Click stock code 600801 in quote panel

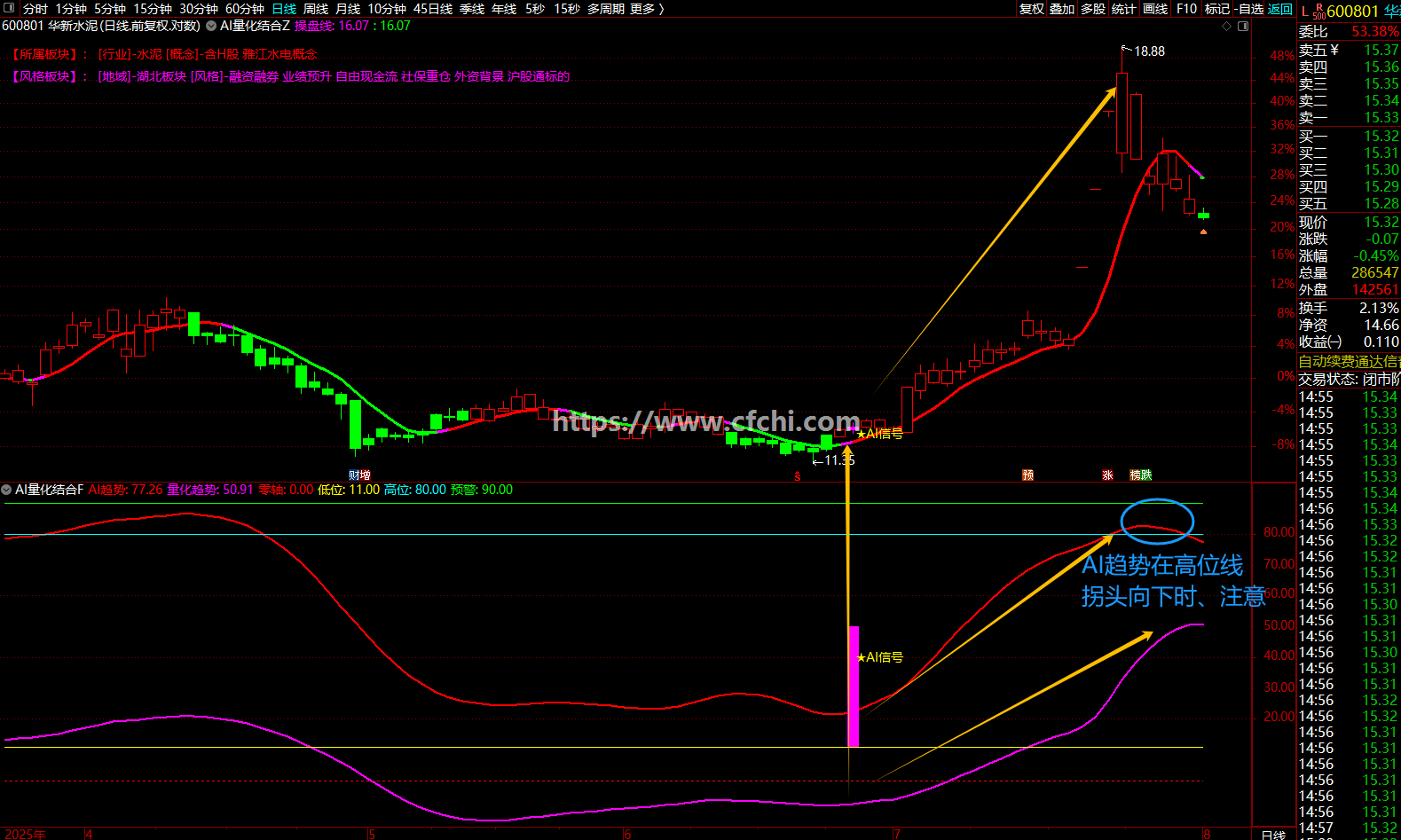tap(1352, 12)
